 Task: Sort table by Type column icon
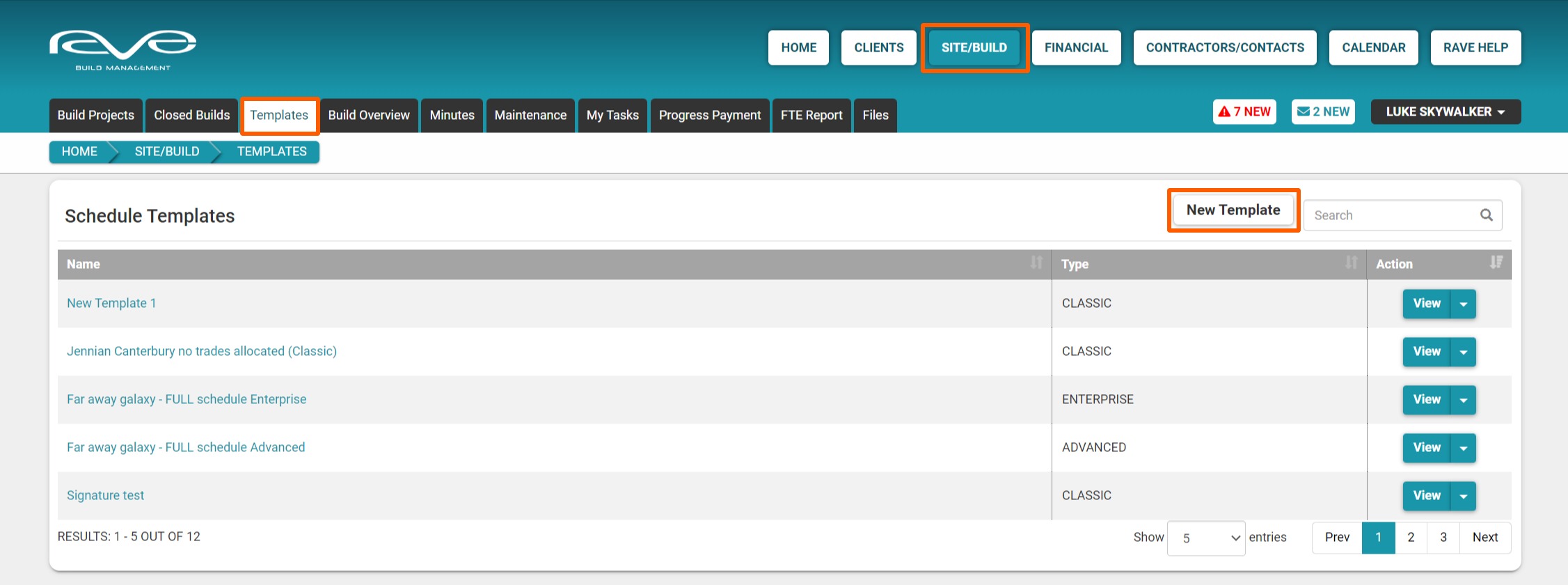[1351, 263]
